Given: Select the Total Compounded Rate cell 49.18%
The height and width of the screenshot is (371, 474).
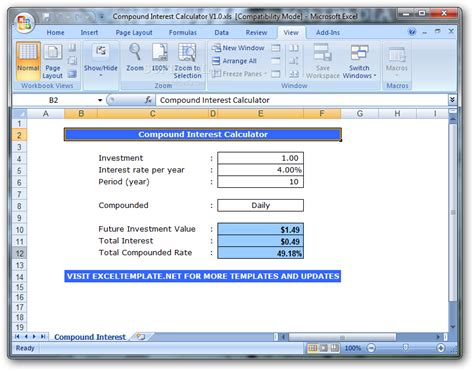Looking at the screenshot, I should (x=260, y=253).
